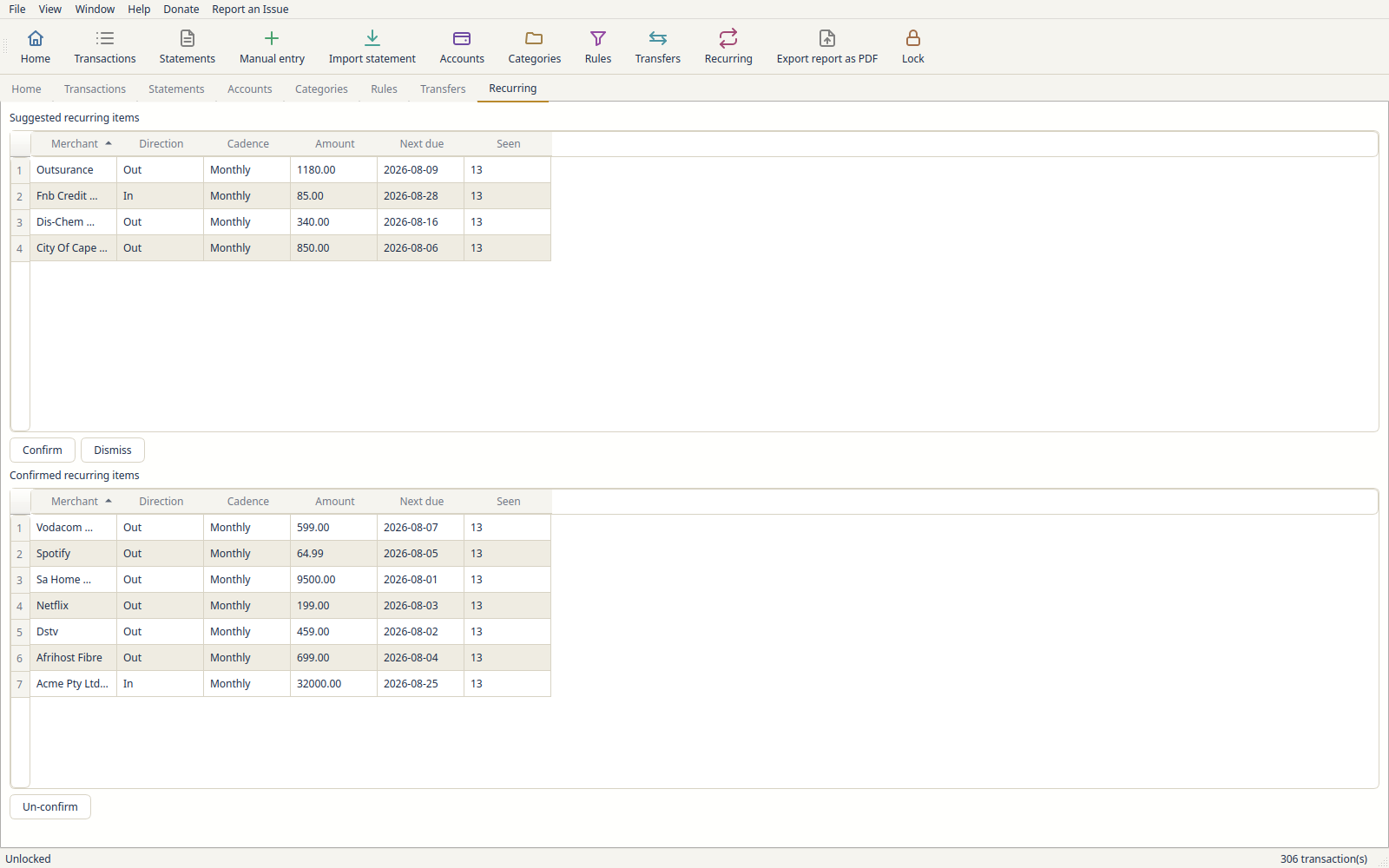Open the File menu
Screen dimensions: 1389x868
[17, 10]
